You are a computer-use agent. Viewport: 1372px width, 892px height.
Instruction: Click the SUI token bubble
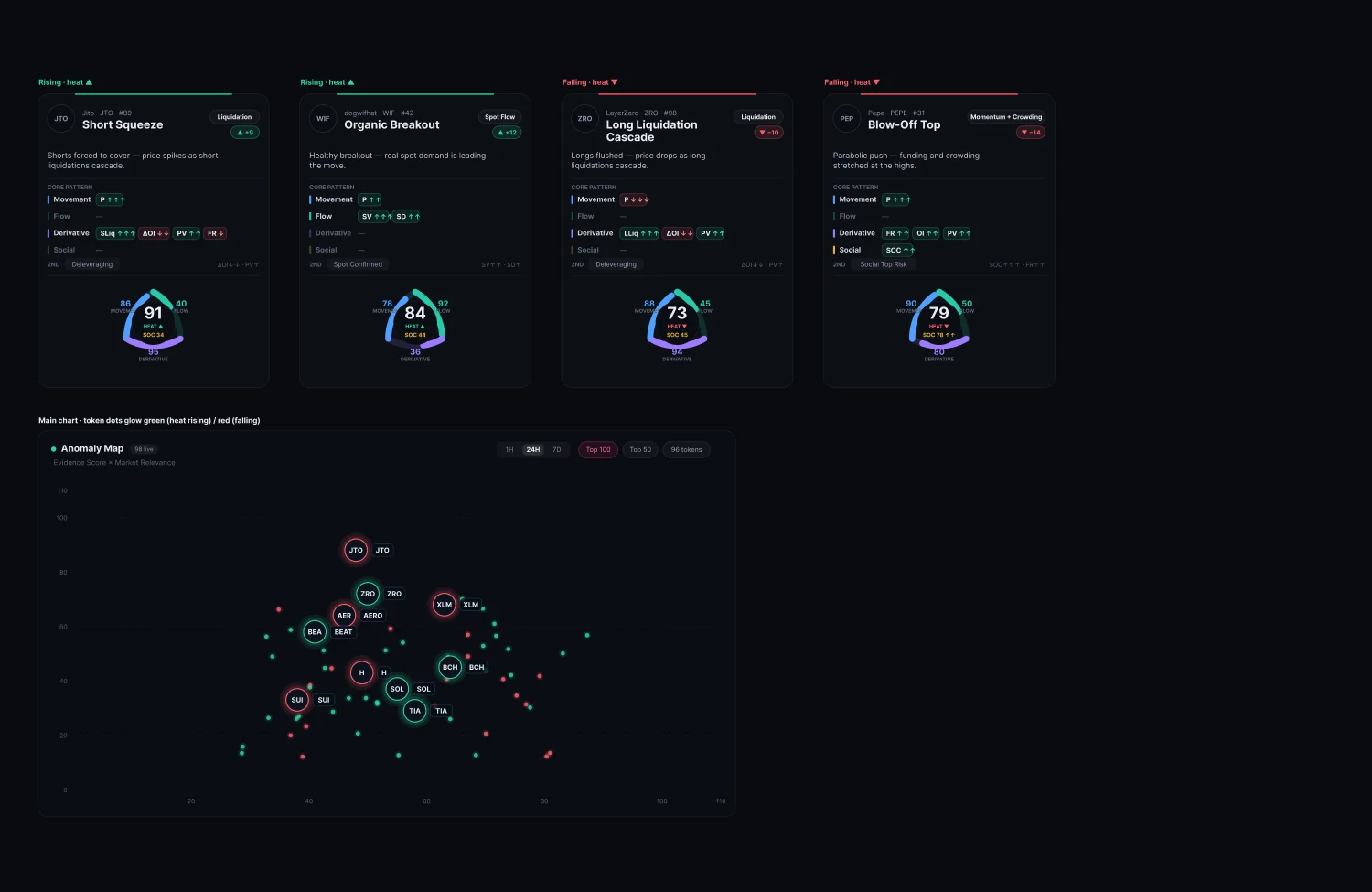(x=297, y=700)
